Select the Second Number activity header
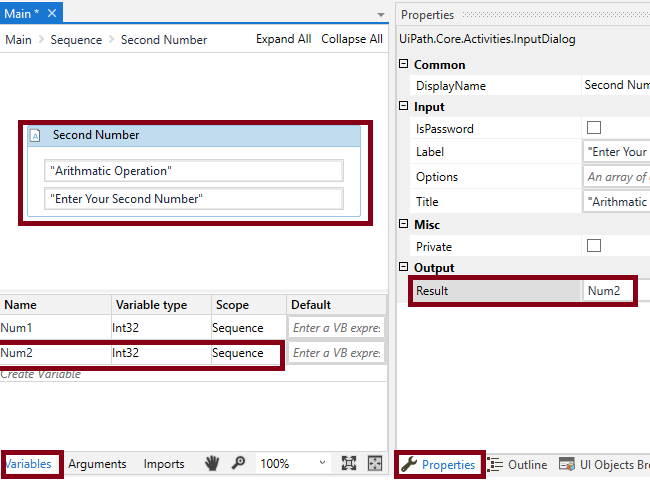This screenshot has height=483, width=650. 194,136
